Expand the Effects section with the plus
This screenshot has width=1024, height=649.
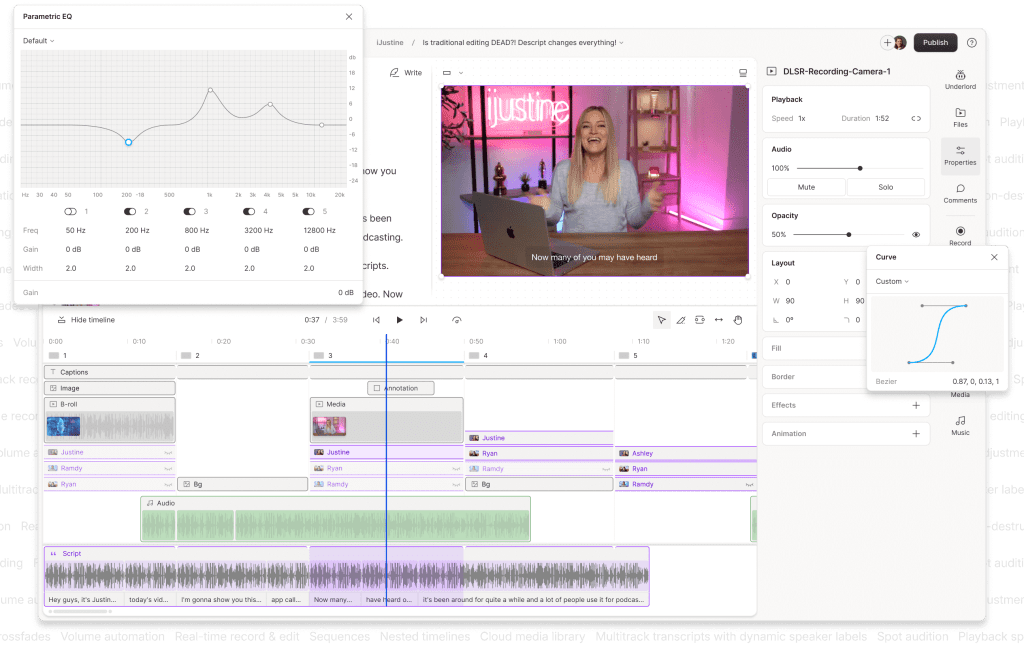[915, 405]
